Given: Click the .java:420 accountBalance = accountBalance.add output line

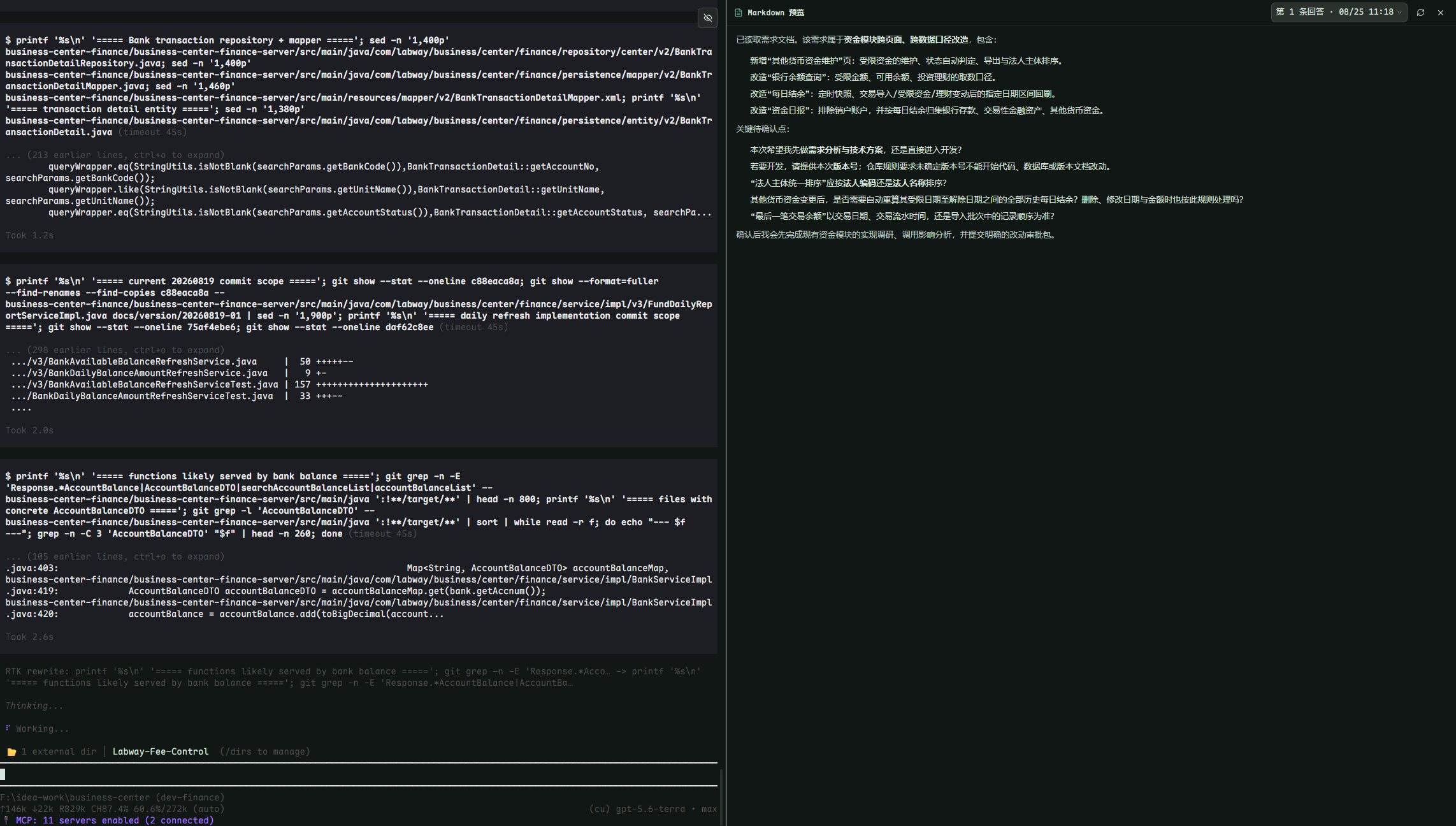Looking at the screenshot, I should [x=225, y=614].
